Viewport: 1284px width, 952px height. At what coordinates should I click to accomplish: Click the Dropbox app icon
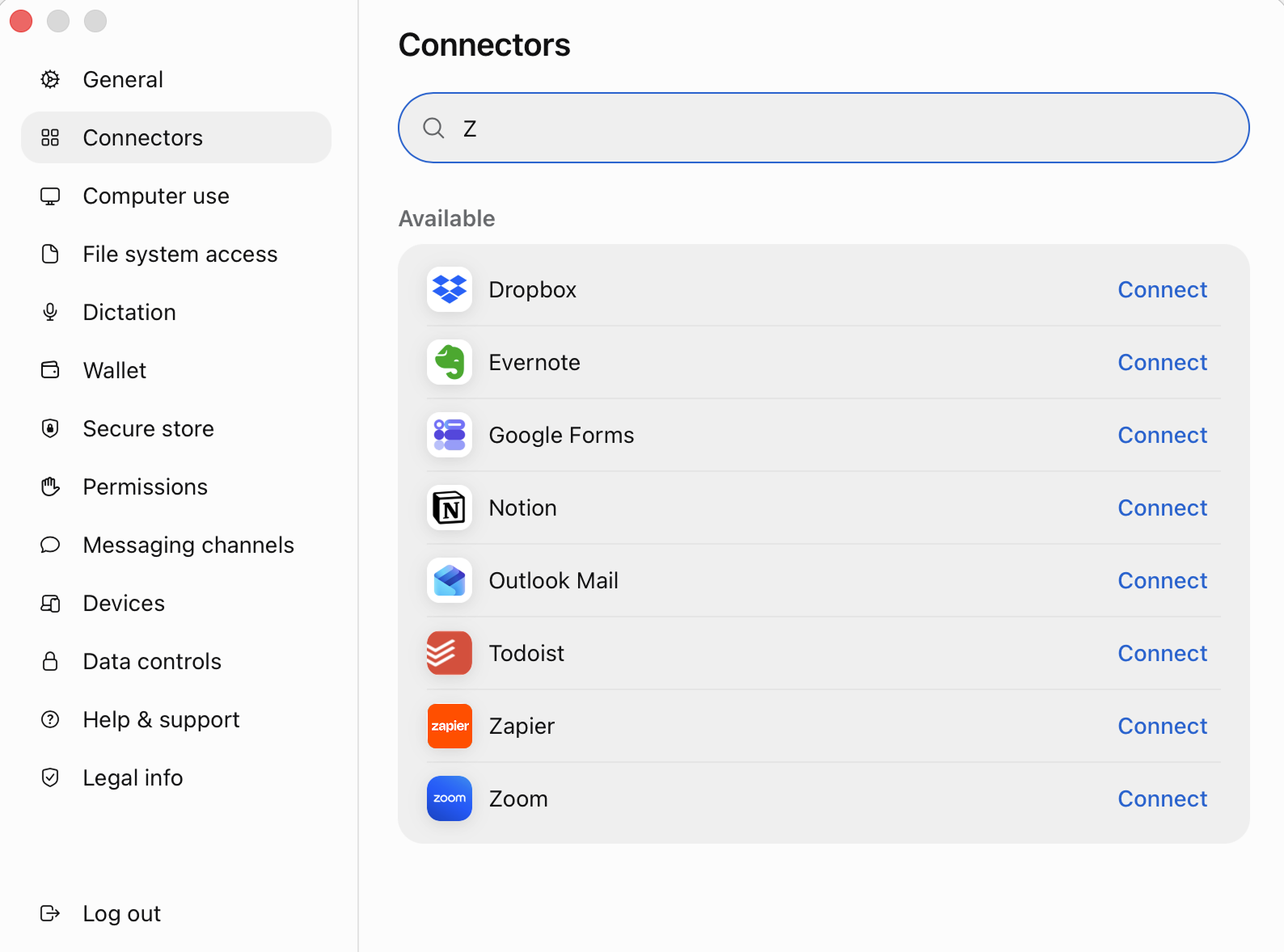[450, 289]
